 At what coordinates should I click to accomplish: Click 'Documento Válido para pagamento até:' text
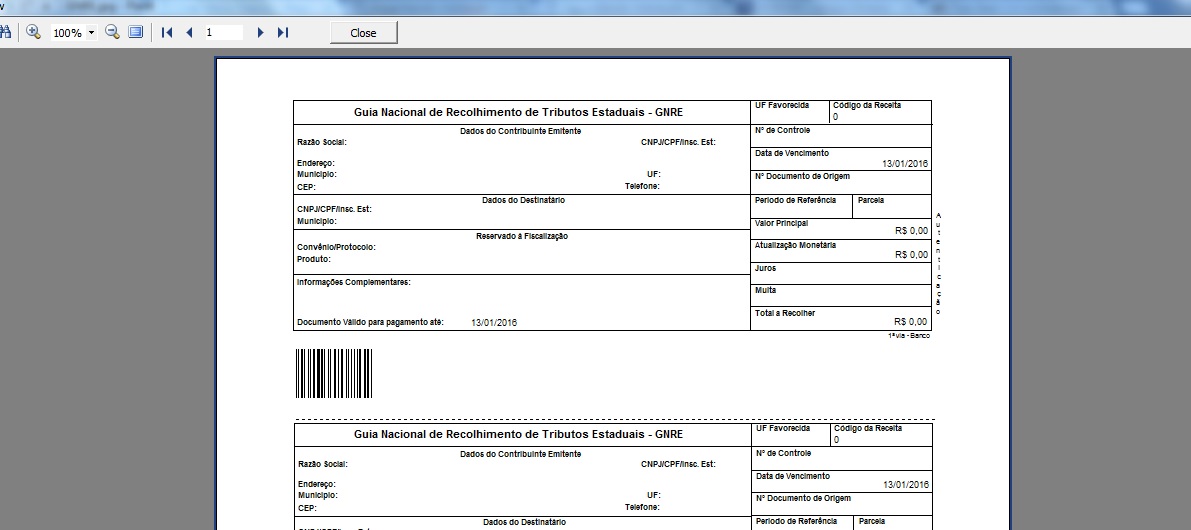pos(370,322)
